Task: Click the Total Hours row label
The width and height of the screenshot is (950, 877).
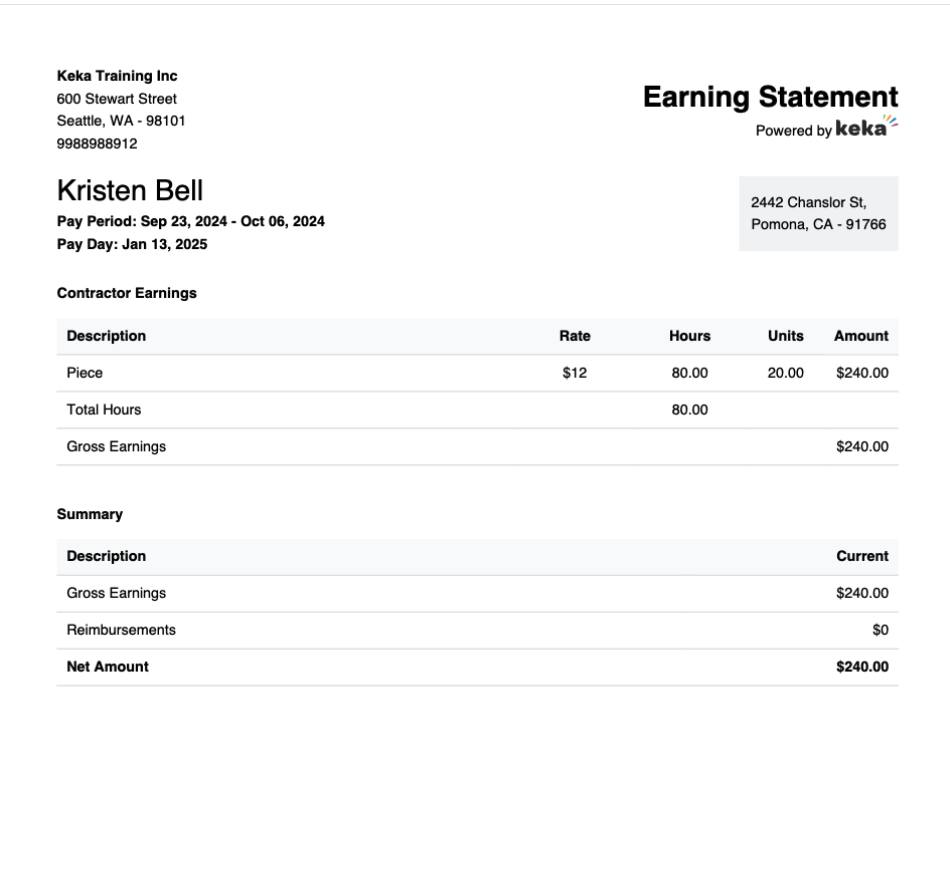Action: pyautogui.click(x=104, y=410)
